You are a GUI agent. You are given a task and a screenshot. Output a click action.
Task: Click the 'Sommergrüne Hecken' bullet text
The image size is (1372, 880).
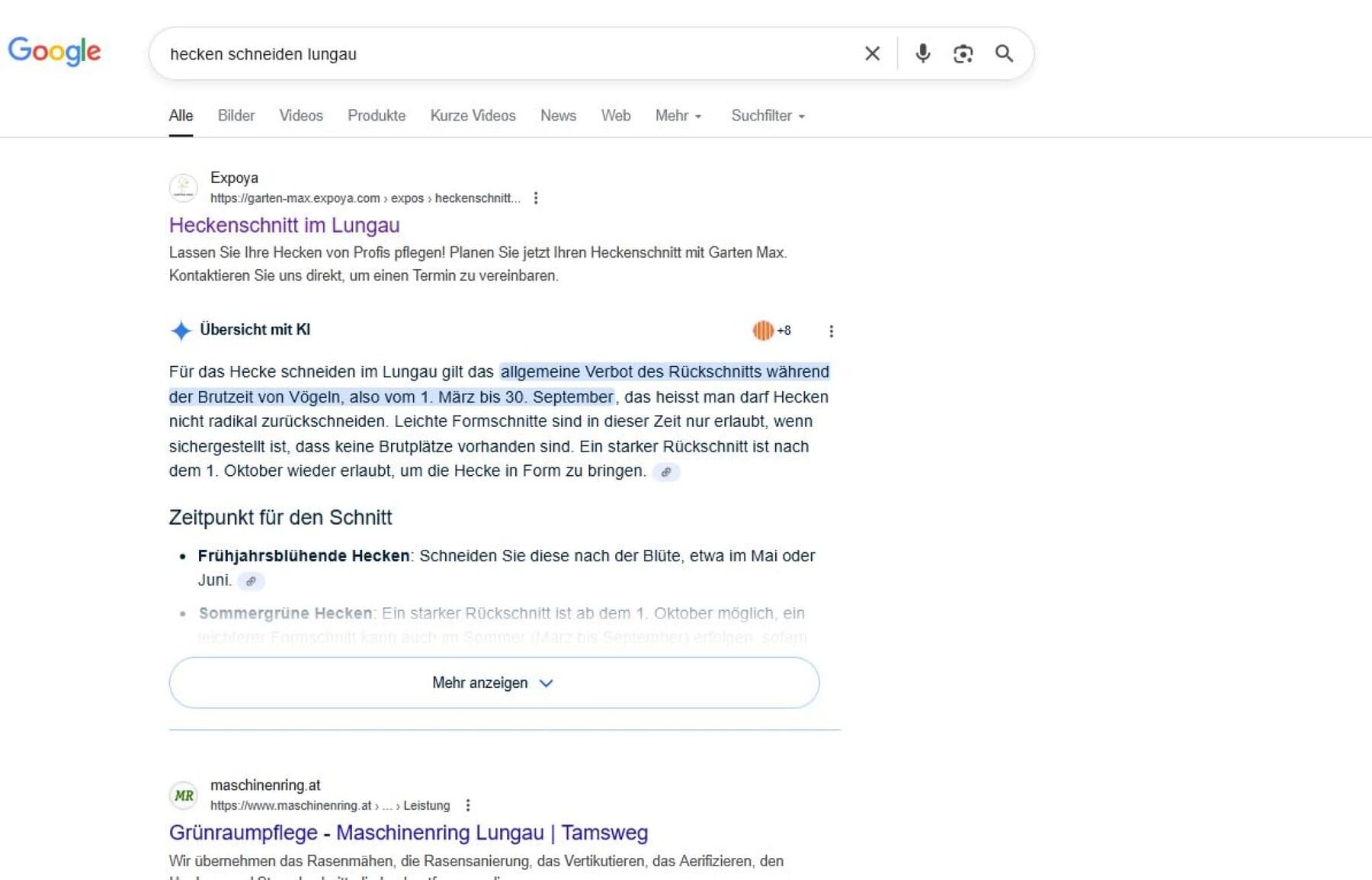285,613
